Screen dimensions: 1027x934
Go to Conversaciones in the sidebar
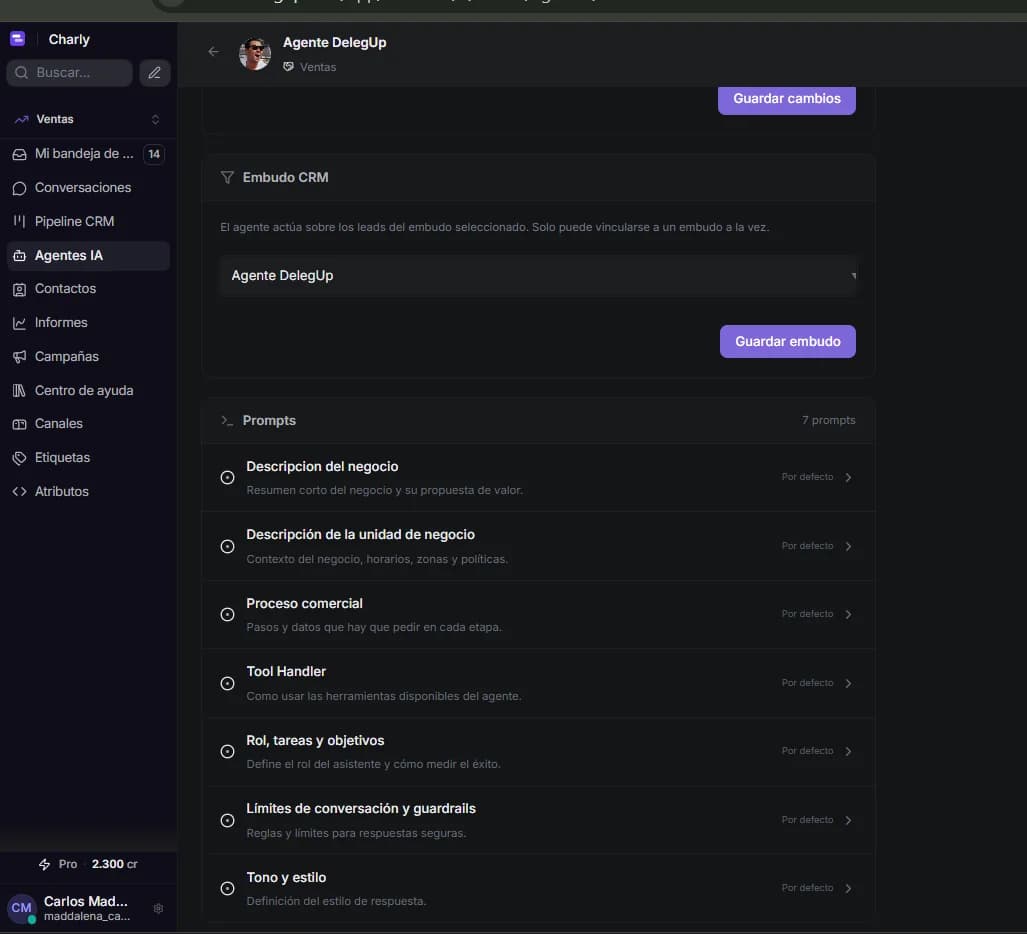[x=88, y=188]
